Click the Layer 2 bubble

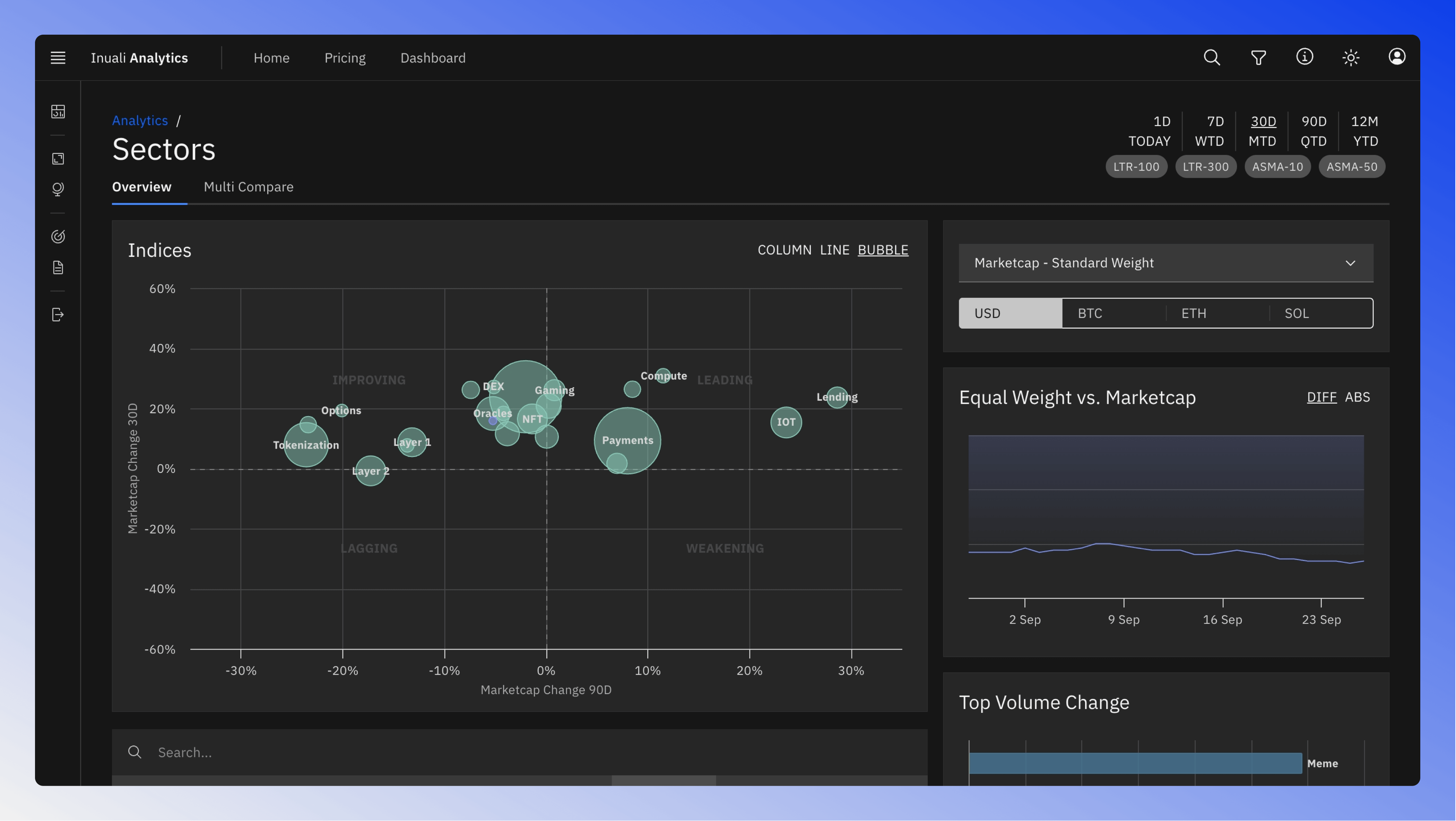point(370,471)
